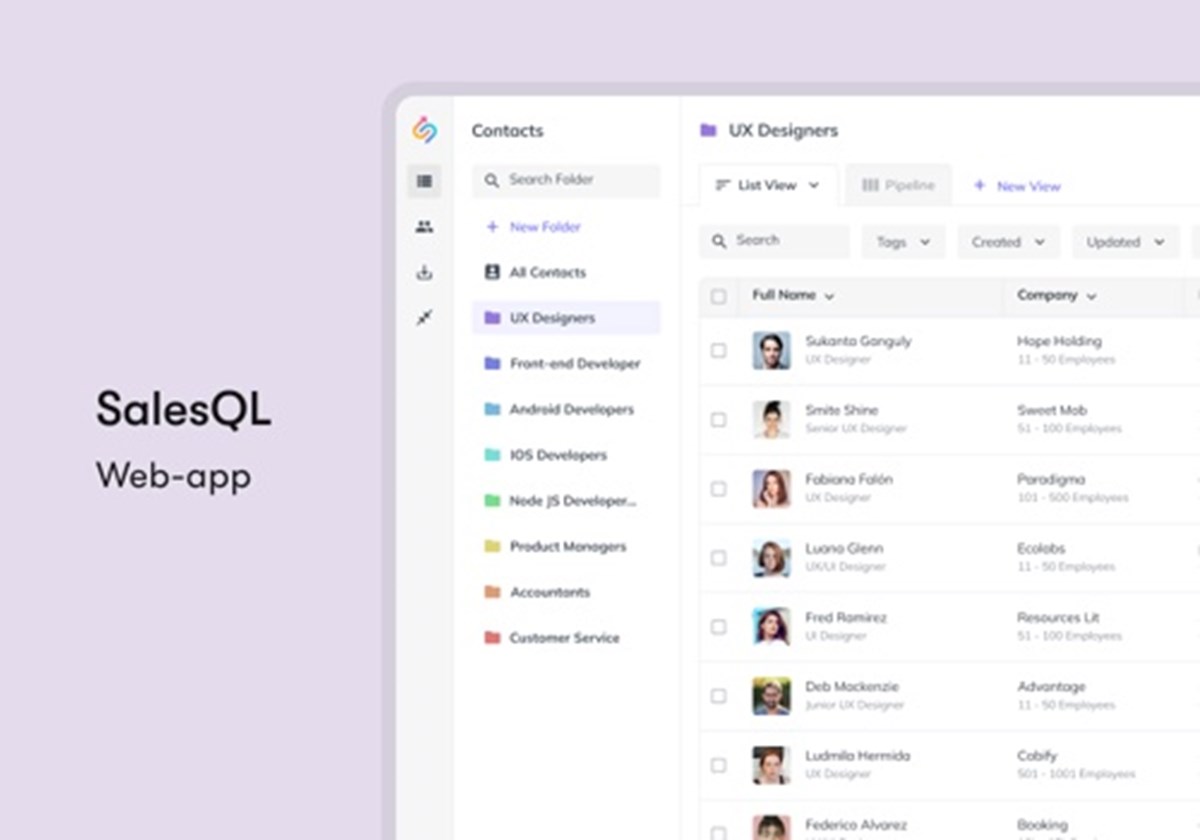
Task: Switch to the List View tab
Action: tap(768, 185)
